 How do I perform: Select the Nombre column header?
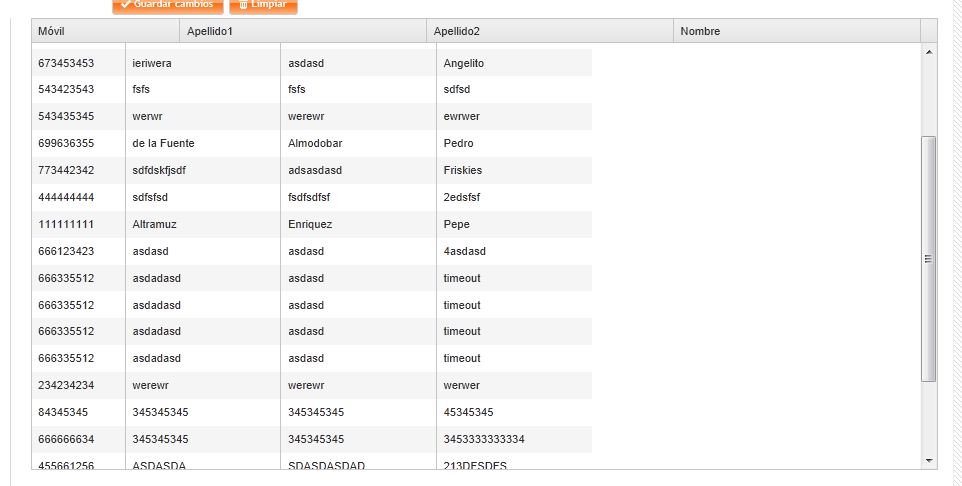(x=796, y=31)
